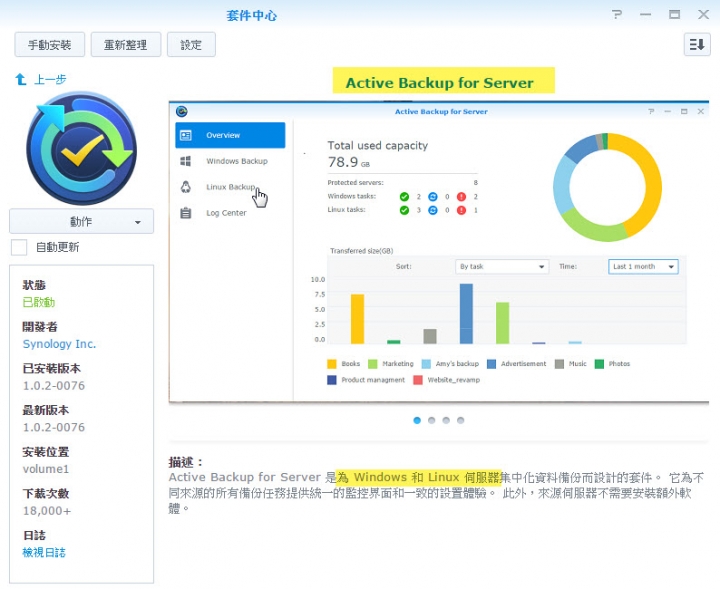Screen dimensions: 720x589
Task: Select second screenshot carousel dot
Action: 431,420
